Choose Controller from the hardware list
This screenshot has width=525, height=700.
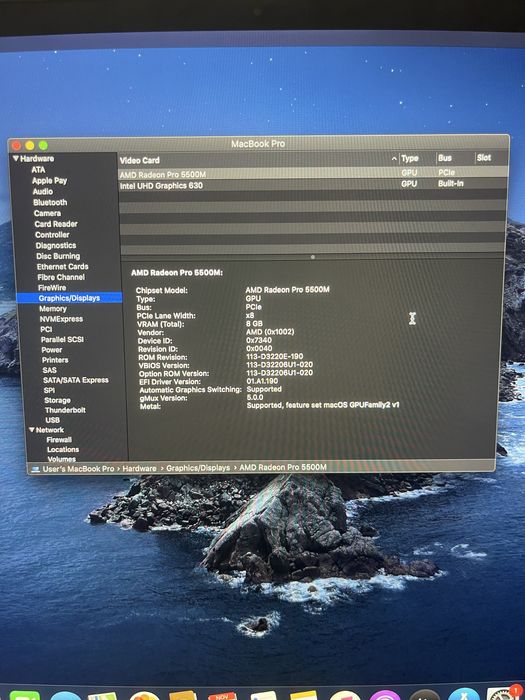pos(52,234)
